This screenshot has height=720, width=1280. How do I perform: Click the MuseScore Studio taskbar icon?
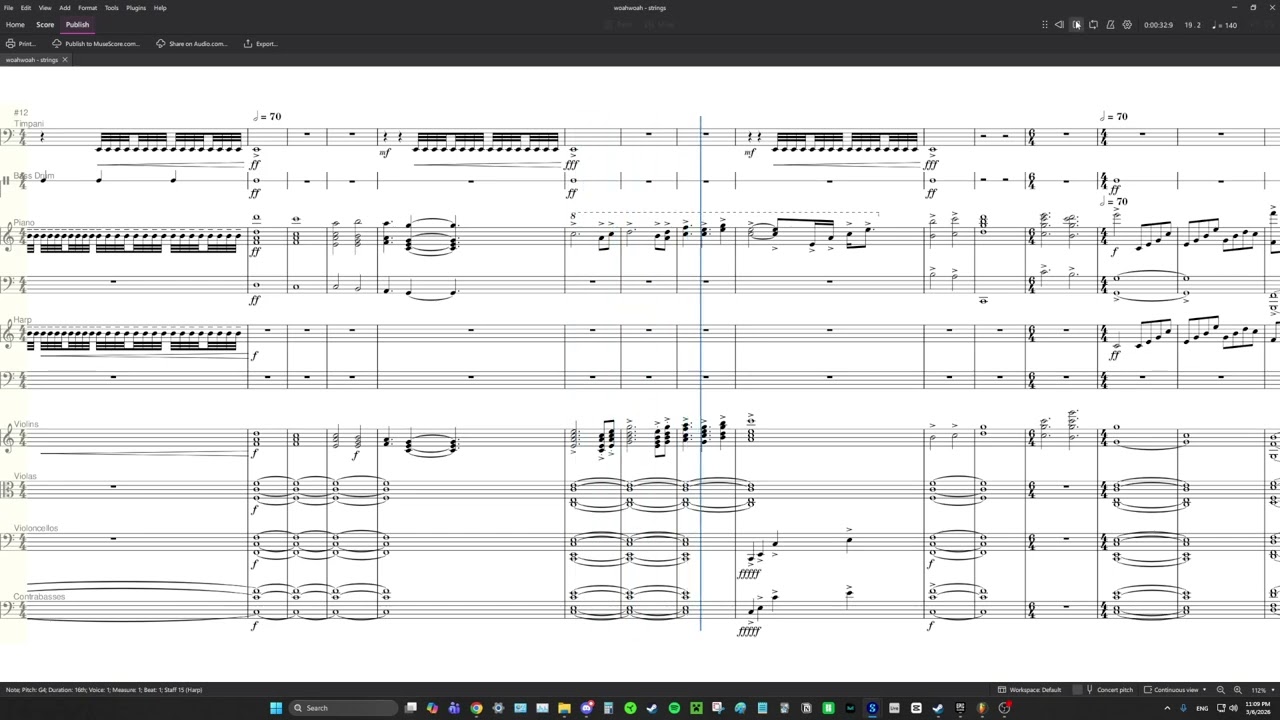click(x=872, y=708)
